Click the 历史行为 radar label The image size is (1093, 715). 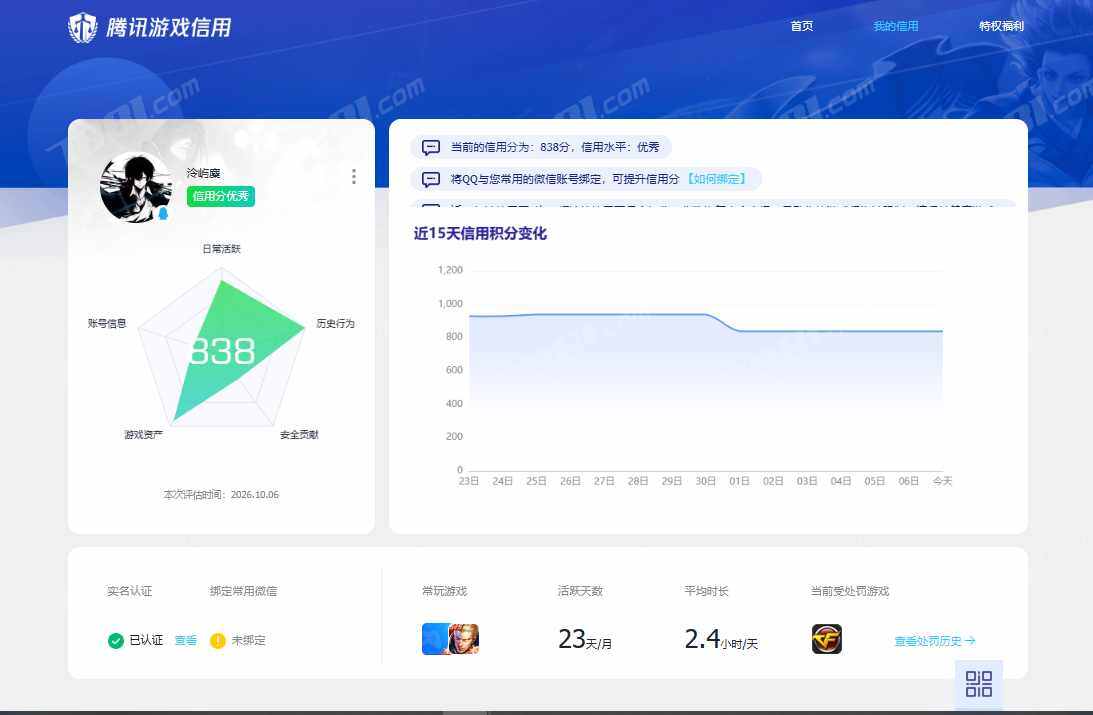pyautogui.click(x=336, y=323)
